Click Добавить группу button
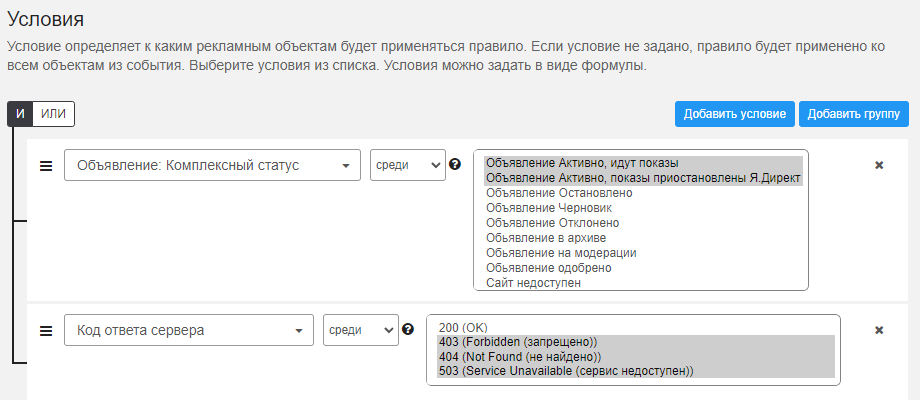Viewport: 920px width, 400px height. coord(854,114)
